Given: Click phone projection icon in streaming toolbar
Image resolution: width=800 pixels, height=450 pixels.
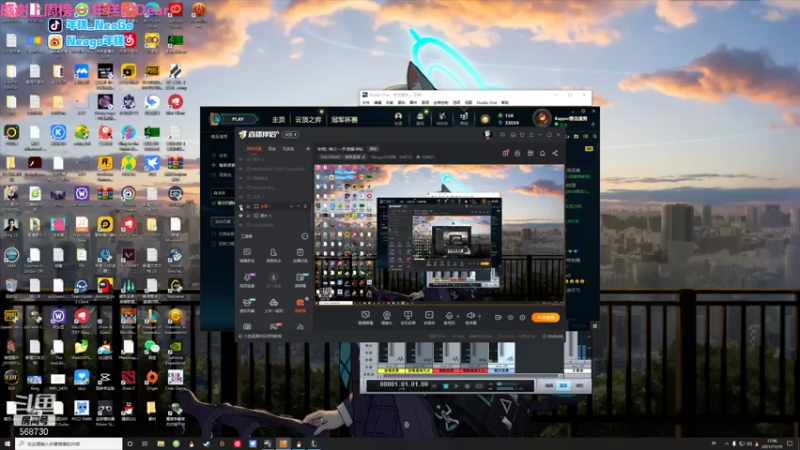Looking at the screenshot, I should pyautogui.click(x=408, y=315).
